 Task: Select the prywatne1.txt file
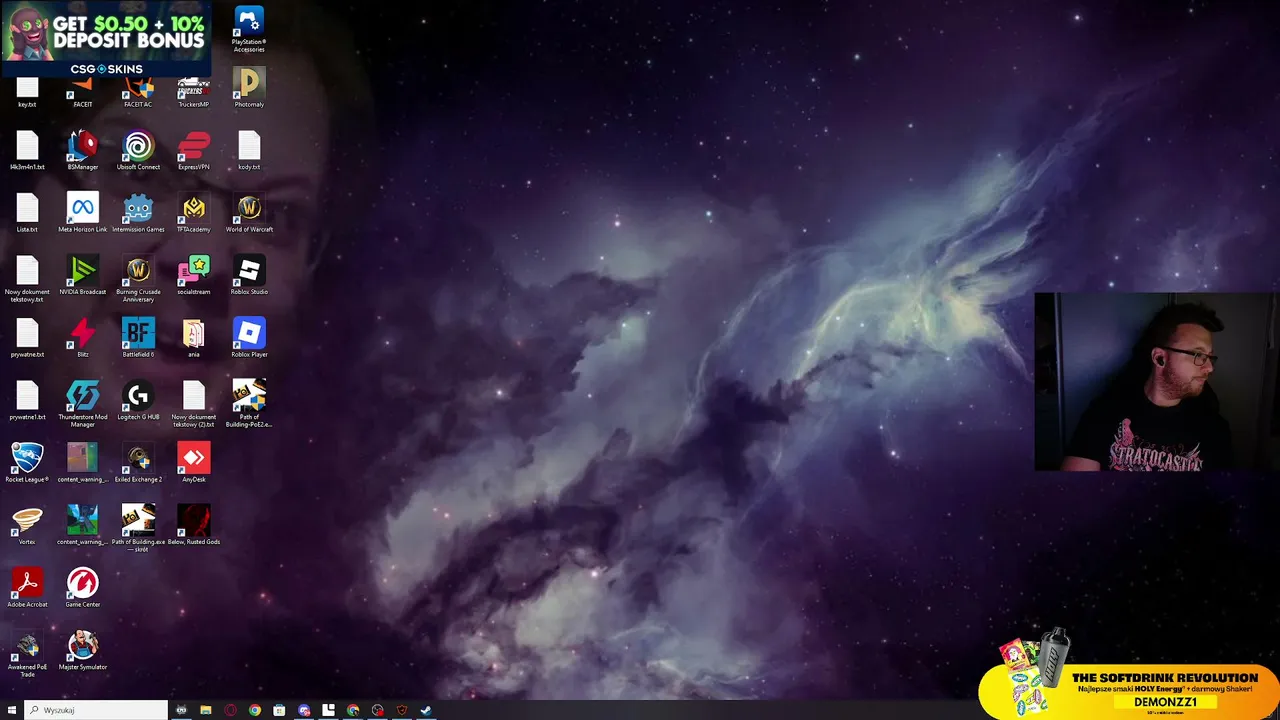point(27,401)
